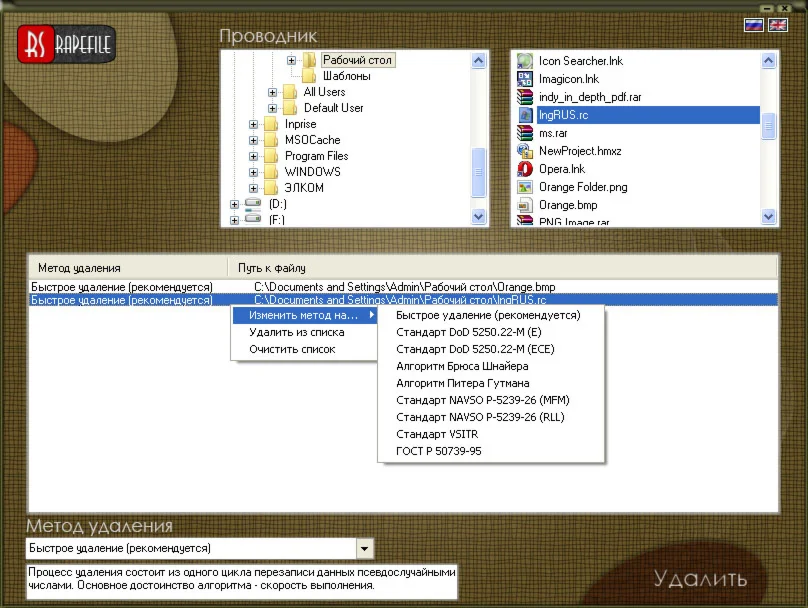The image size is (808, 608).
Task: Click the WINDOWS folder icon
Action: (271, 172)
